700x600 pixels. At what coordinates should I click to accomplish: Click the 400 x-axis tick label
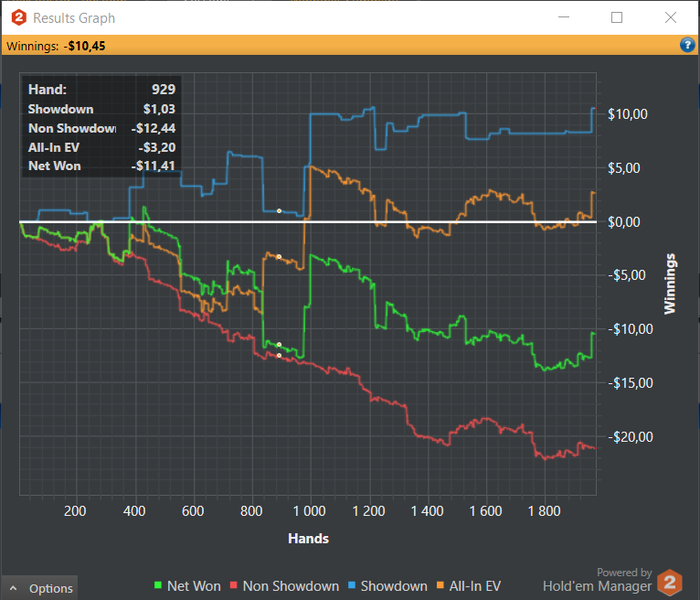(x=134, y=511)
